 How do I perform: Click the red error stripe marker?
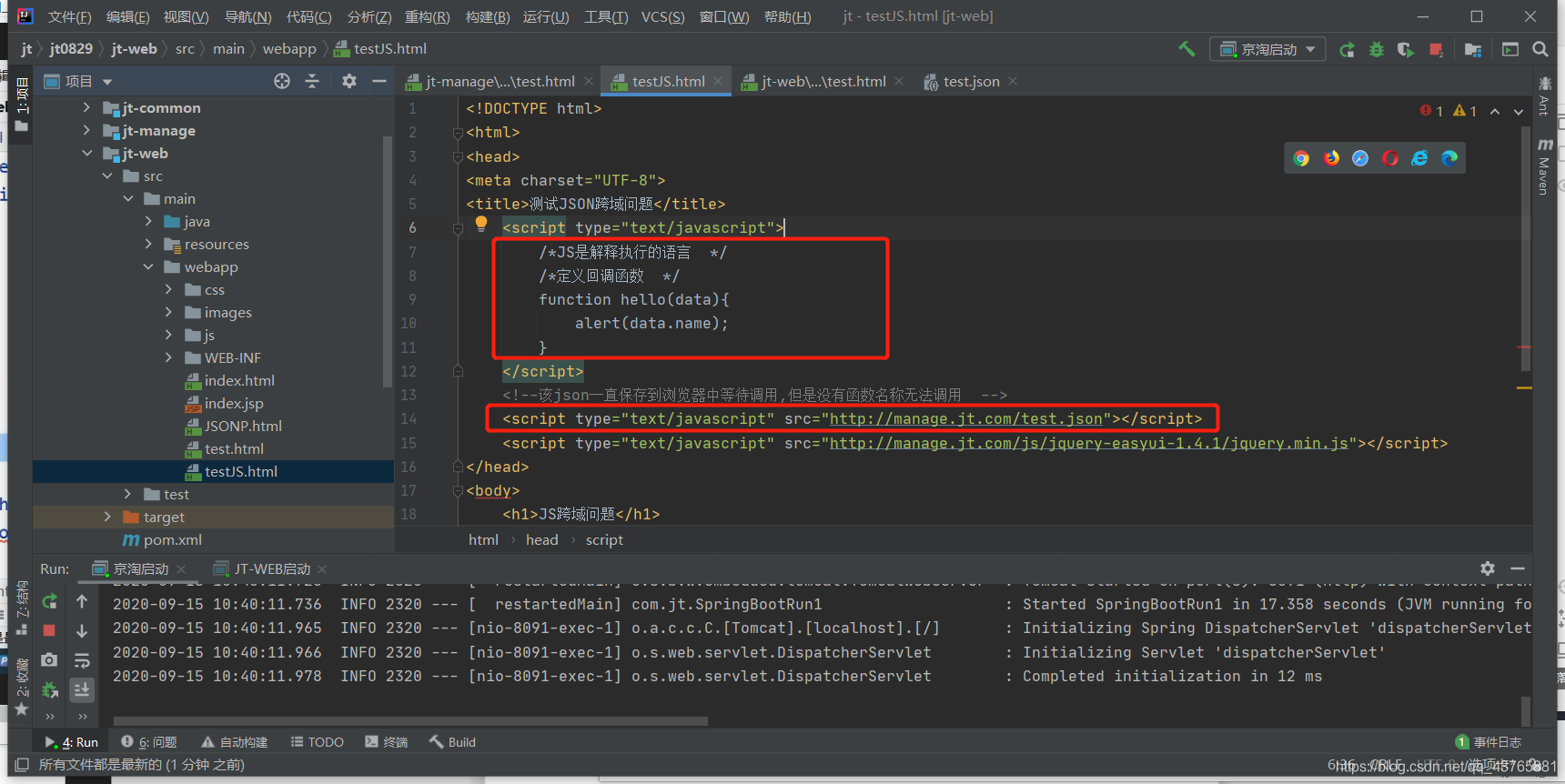[1525, 347]
